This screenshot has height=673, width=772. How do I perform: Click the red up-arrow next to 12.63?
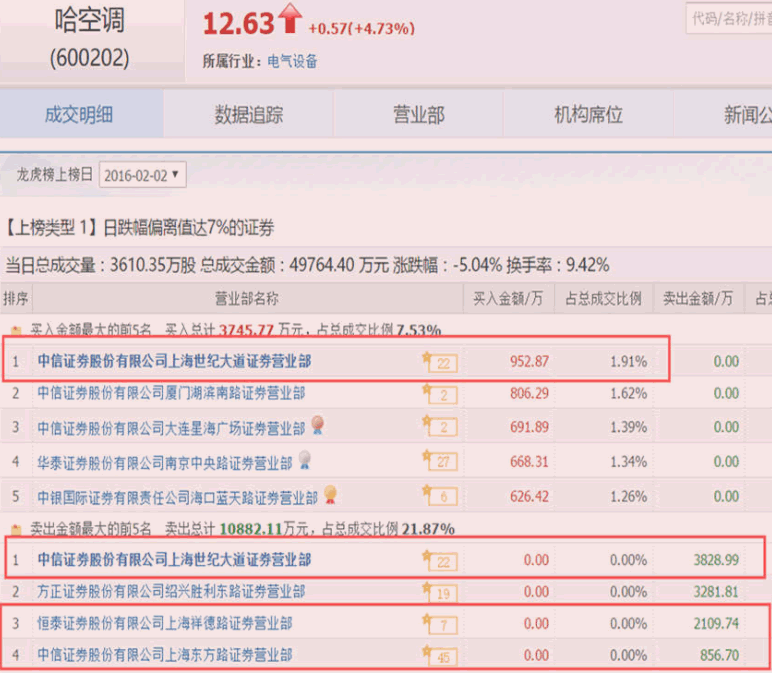(x=290, y=18)
